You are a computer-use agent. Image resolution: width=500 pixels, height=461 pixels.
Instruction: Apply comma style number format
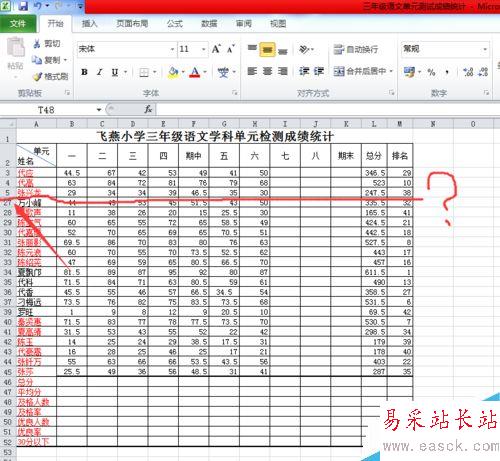(447, 72)
